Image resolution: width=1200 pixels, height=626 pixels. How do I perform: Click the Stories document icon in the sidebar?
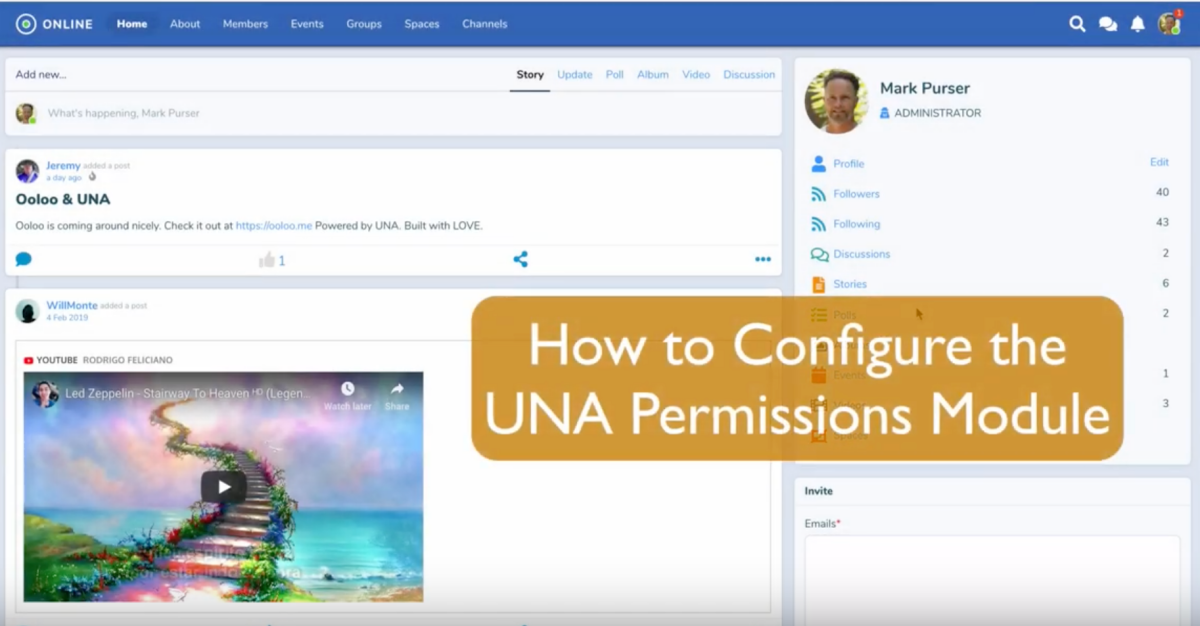point(820,283)
